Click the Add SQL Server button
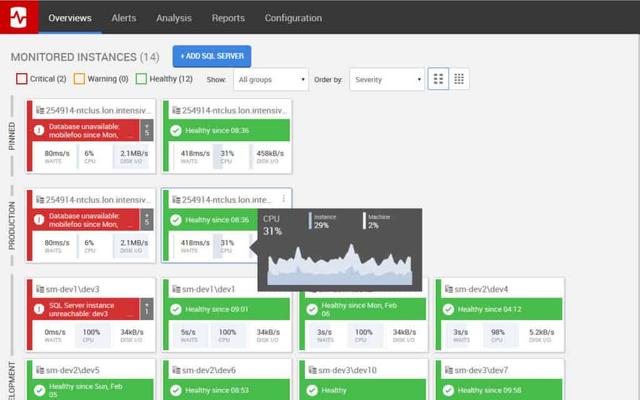Viewport: 640px width, 400px height. (211, 56)
